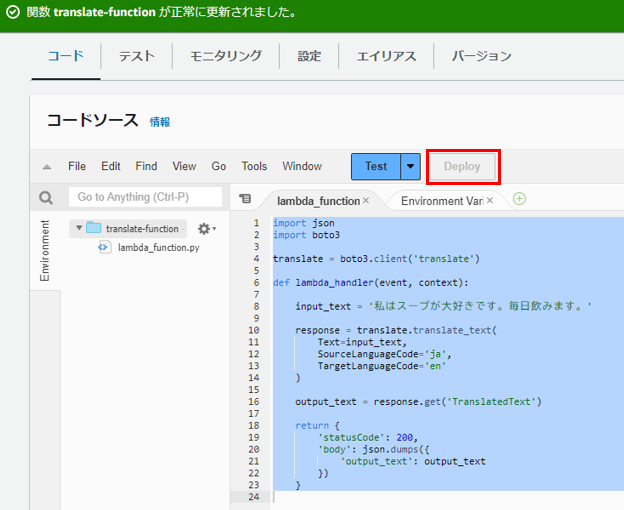Close the lambda_function editor tab

(366, 200)
